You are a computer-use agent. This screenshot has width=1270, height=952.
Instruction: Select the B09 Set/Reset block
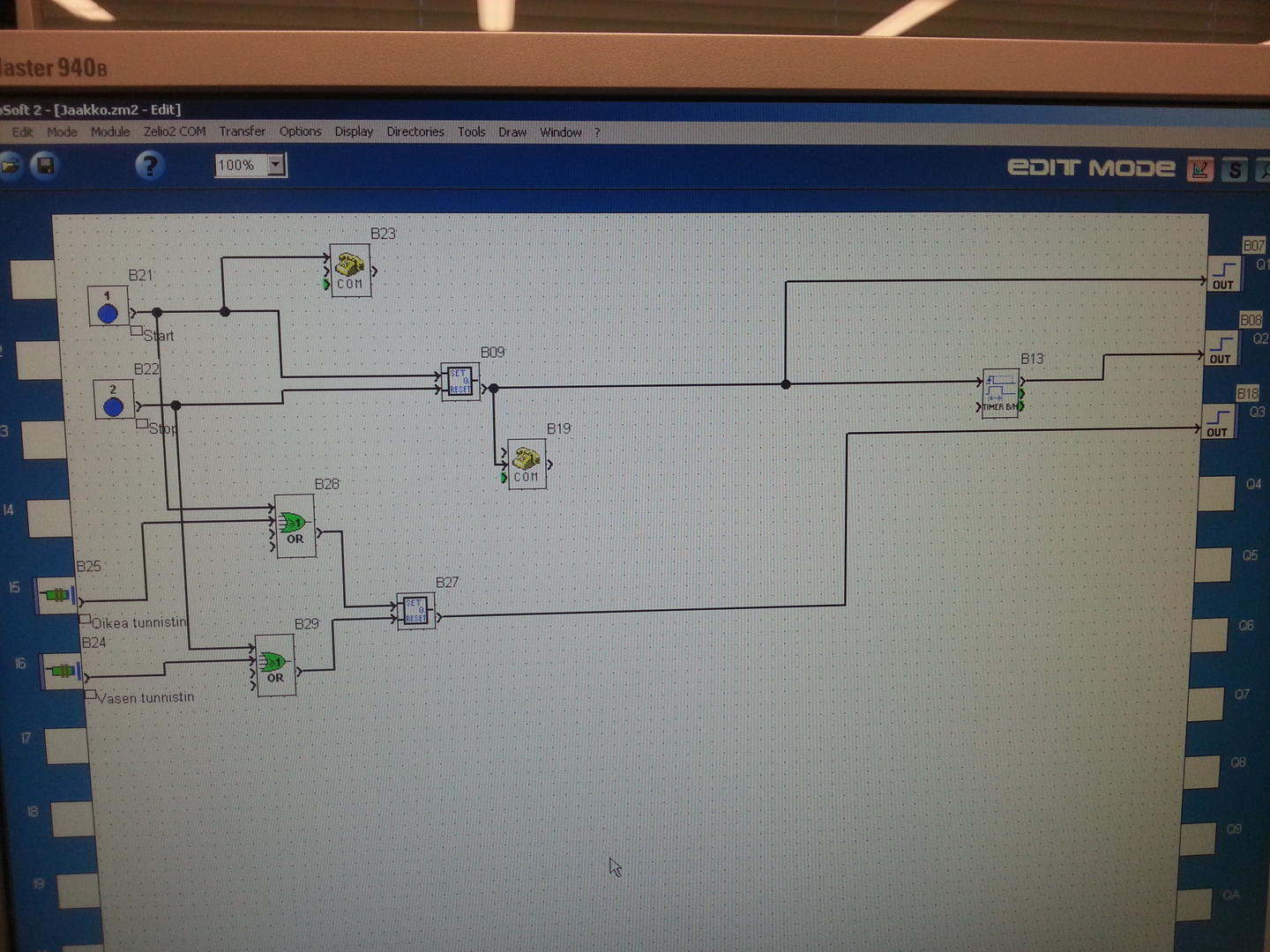(459, 382)
